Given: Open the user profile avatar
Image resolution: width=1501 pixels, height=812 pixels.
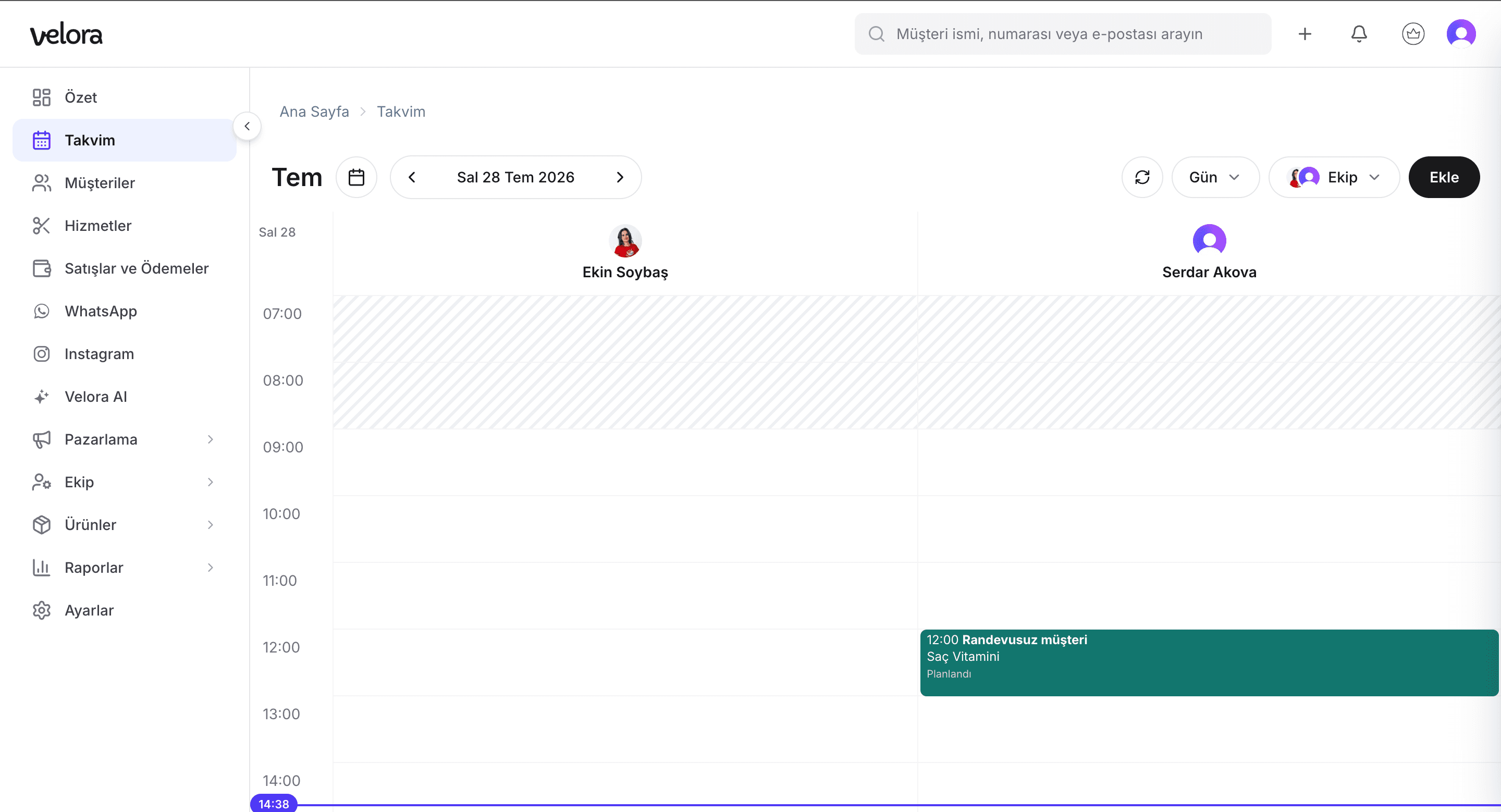Looking at the screenshot, I should coord(1461,34).
